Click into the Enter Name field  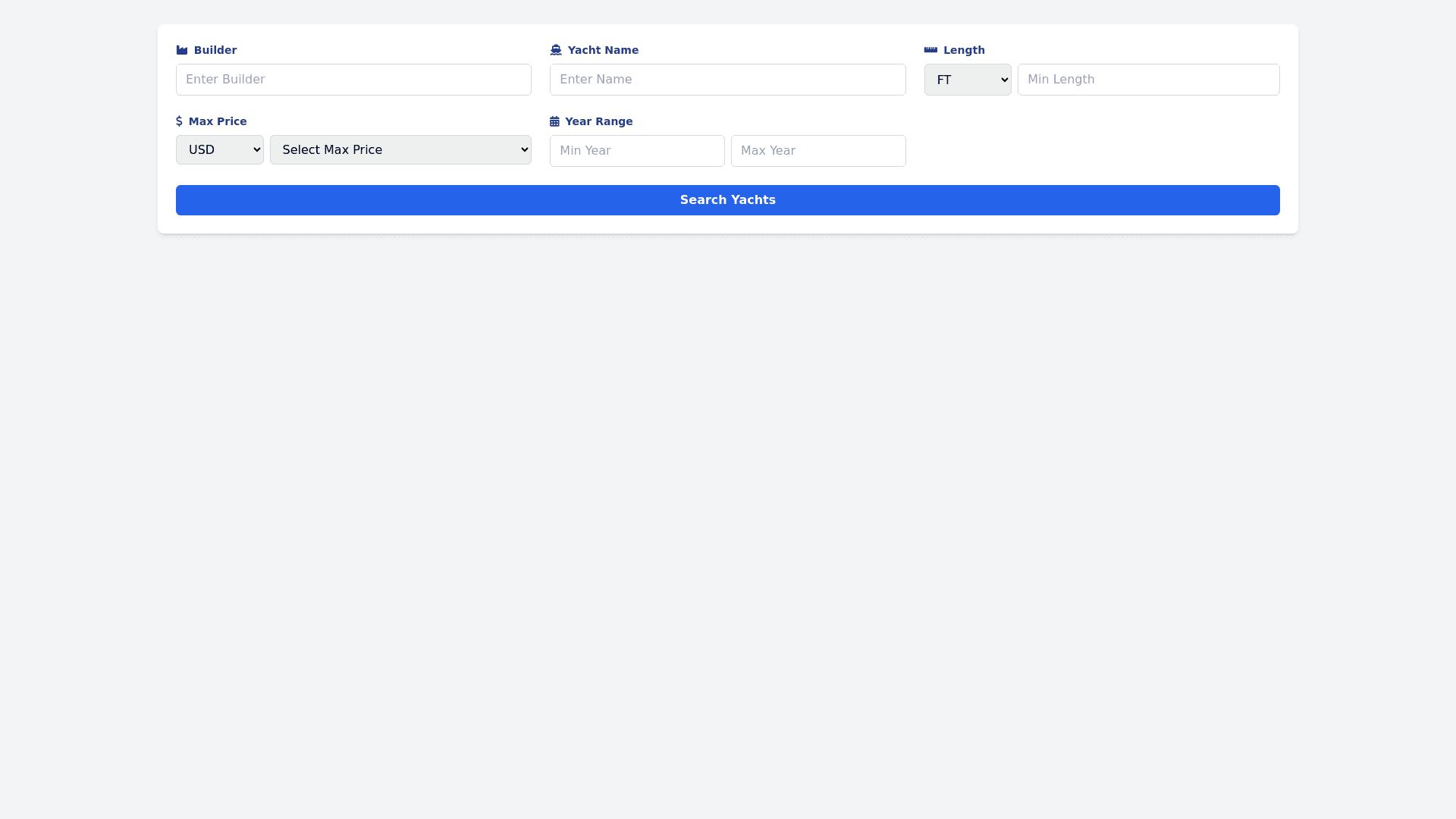[x=727, y=80]
